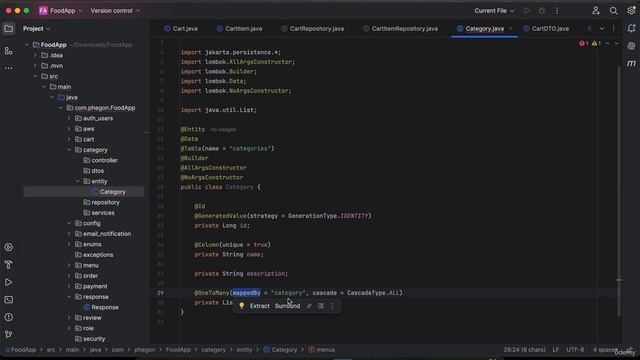Viewport: 640px width, 360px height.
Task: Open the Git tool window icon
Action: [9, 335]
